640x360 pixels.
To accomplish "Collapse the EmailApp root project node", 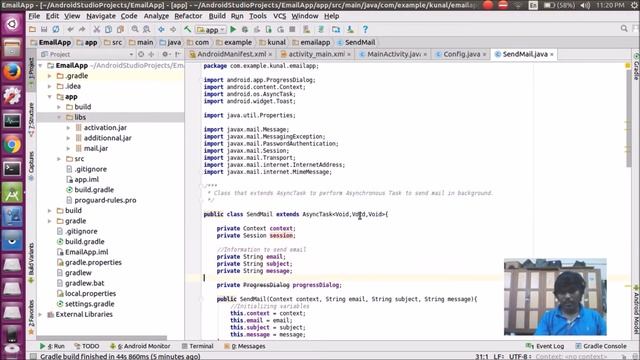I will pyautogui.click(x=40, y=66).
